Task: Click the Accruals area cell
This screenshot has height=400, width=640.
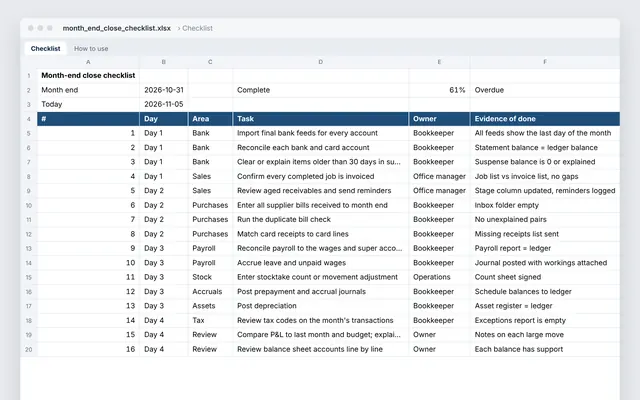Action: click(210, 292)
